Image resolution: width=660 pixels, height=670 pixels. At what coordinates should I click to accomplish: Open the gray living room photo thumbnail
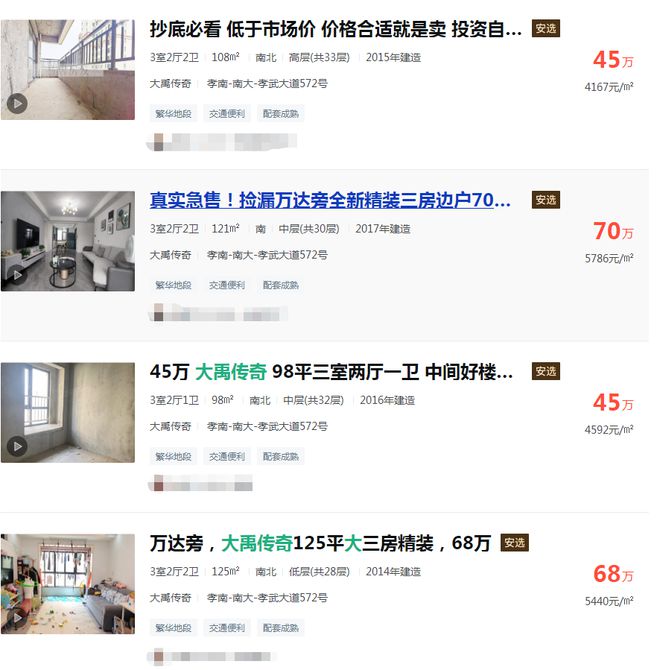pyautogui.click(x=68, y=241)
